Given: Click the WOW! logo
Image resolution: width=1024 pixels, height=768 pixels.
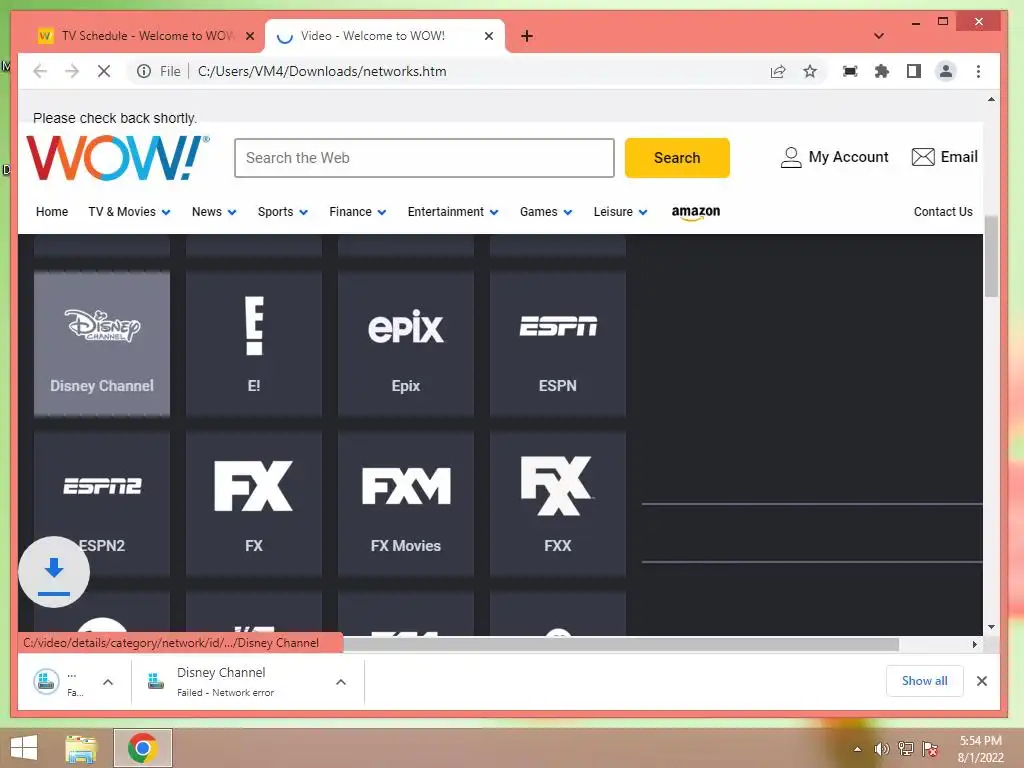Looking at the screenshot, I should coord(118,157).
